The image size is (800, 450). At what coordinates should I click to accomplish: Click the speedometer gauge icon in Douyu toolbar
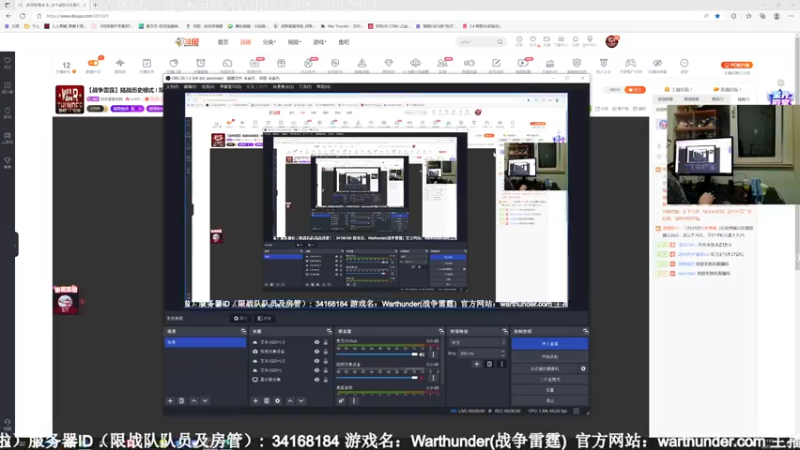click(228, 63)
